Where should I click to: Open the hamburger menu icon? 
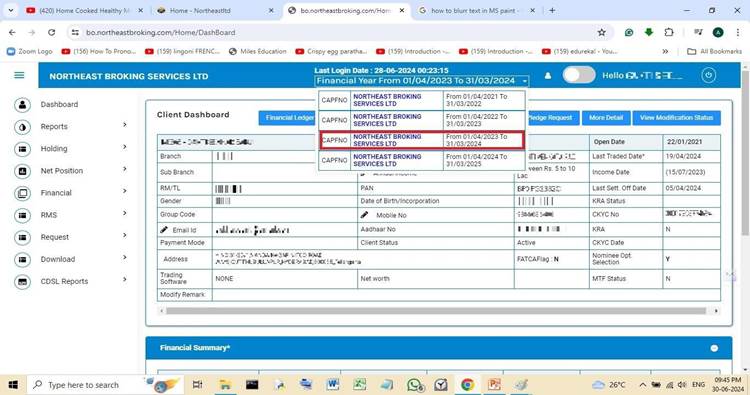pyautogui.click(x=19, y=75)
